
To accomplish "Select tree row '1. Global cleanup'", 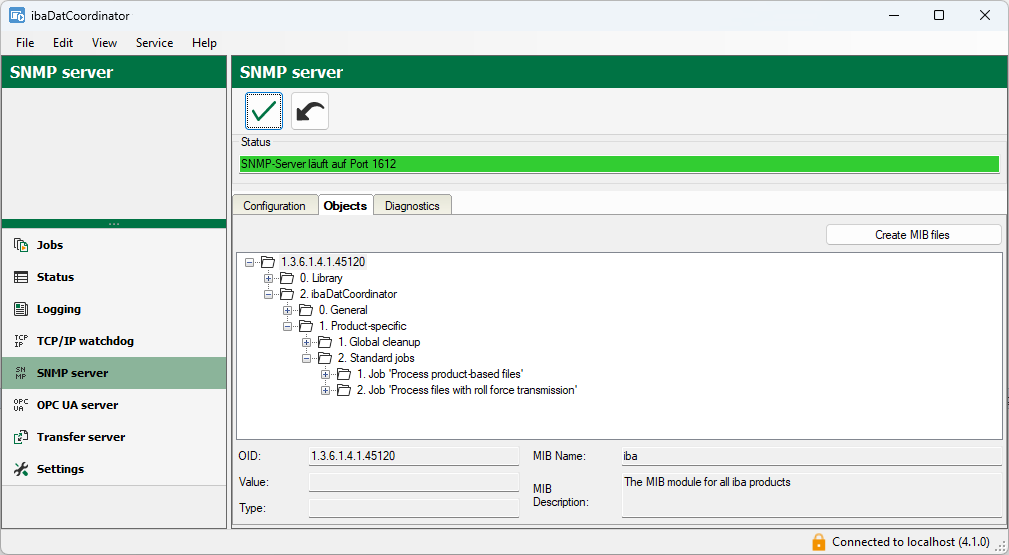I will pyautogui.click(x=379, y=342).
